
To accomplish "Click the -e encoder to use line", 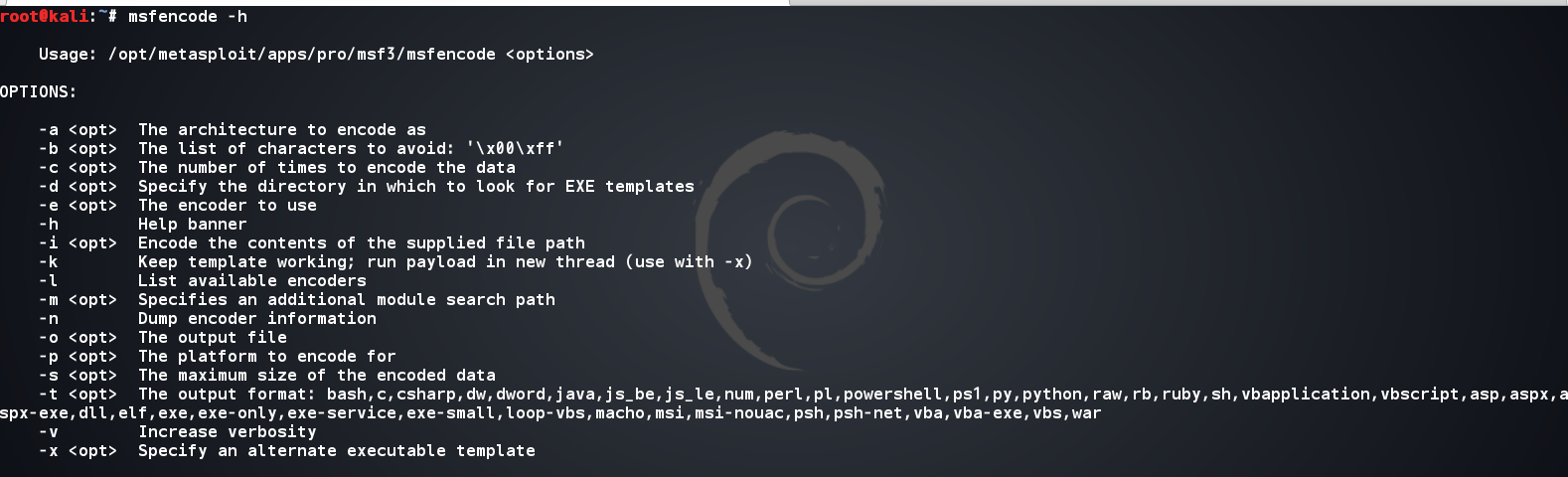I will pyautogui.click(x=178, y=206).
